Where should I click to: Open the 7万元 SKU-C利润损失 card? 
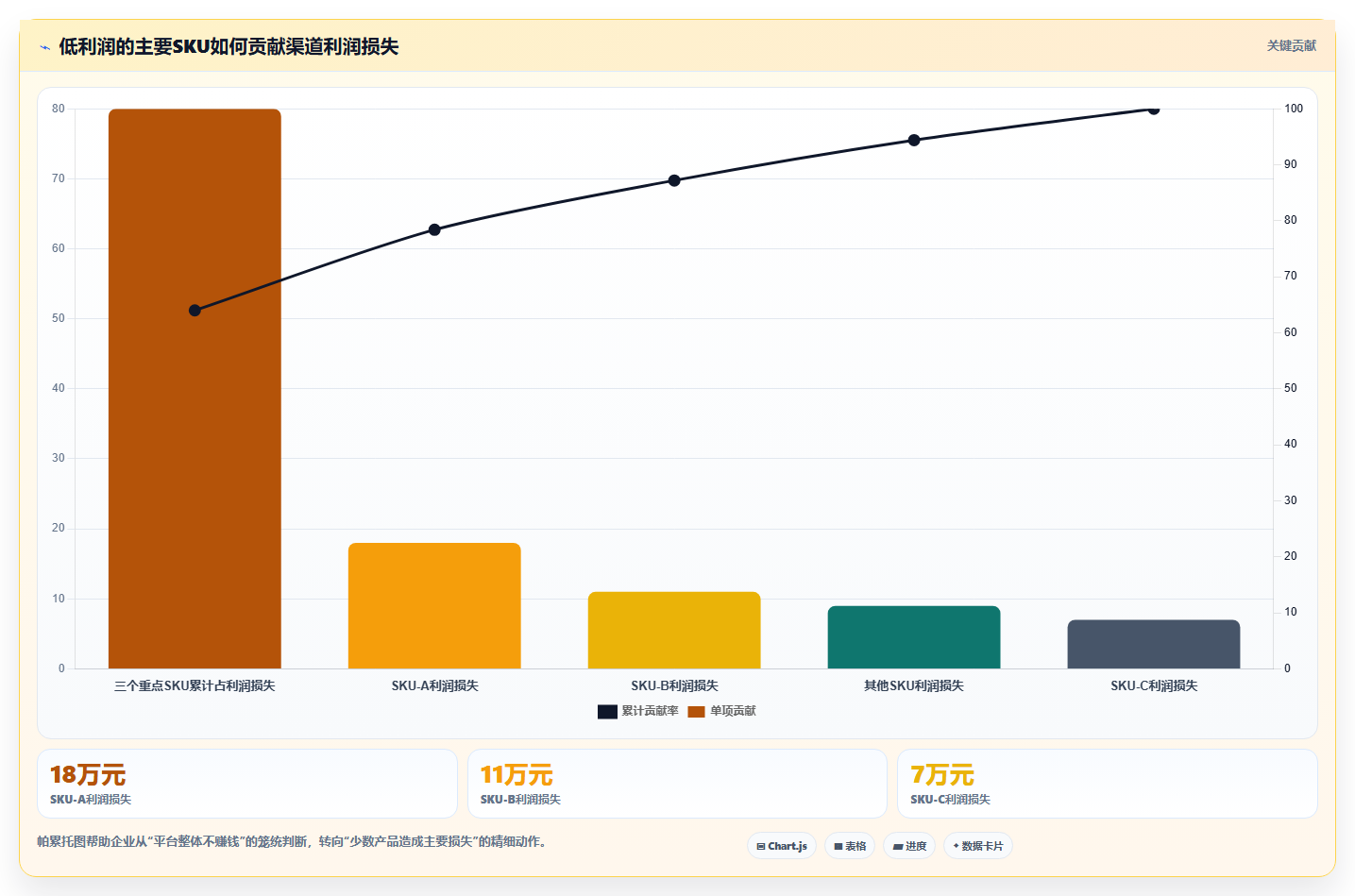1108,784
